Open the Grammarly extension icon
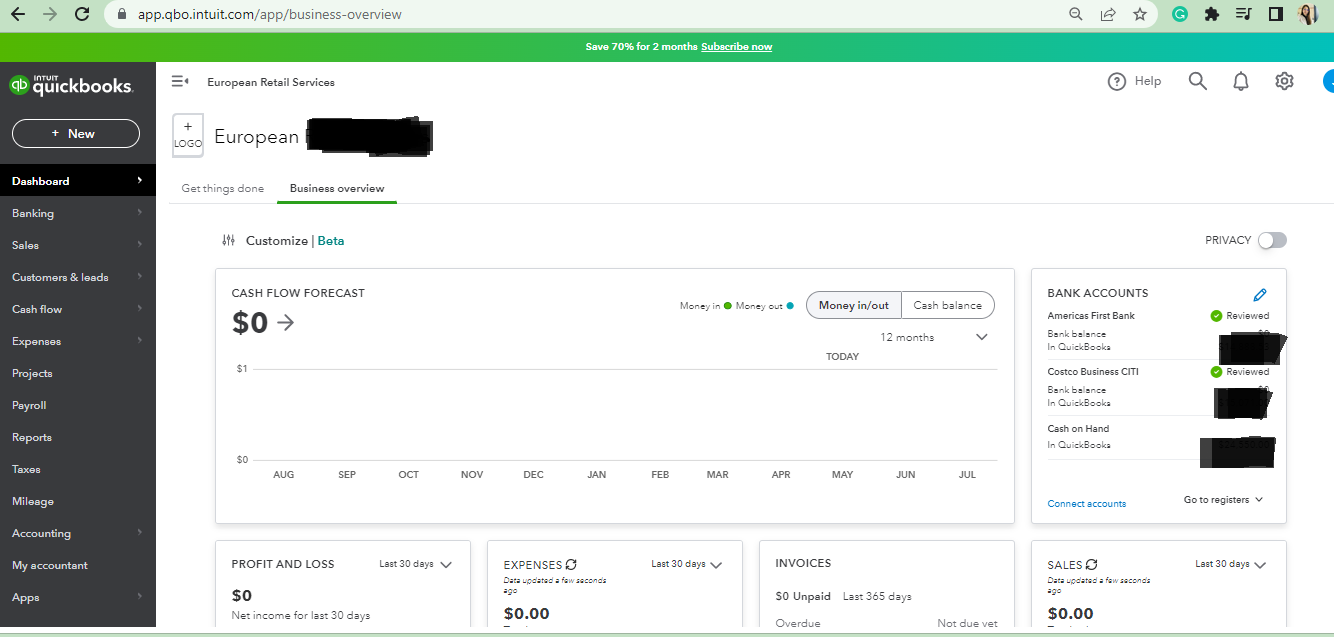This screenshot has height=637, width=1334. (x=1180, y=14)
